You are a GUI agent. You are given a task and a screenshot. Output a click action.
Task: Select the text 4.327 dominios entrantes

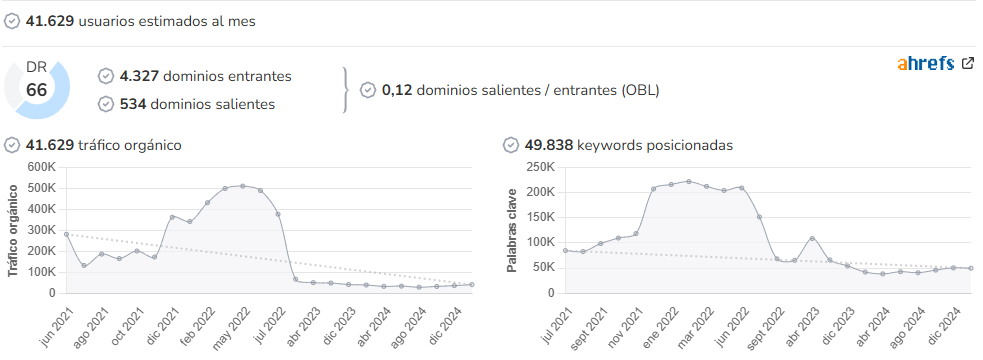[x=206, y=77]
